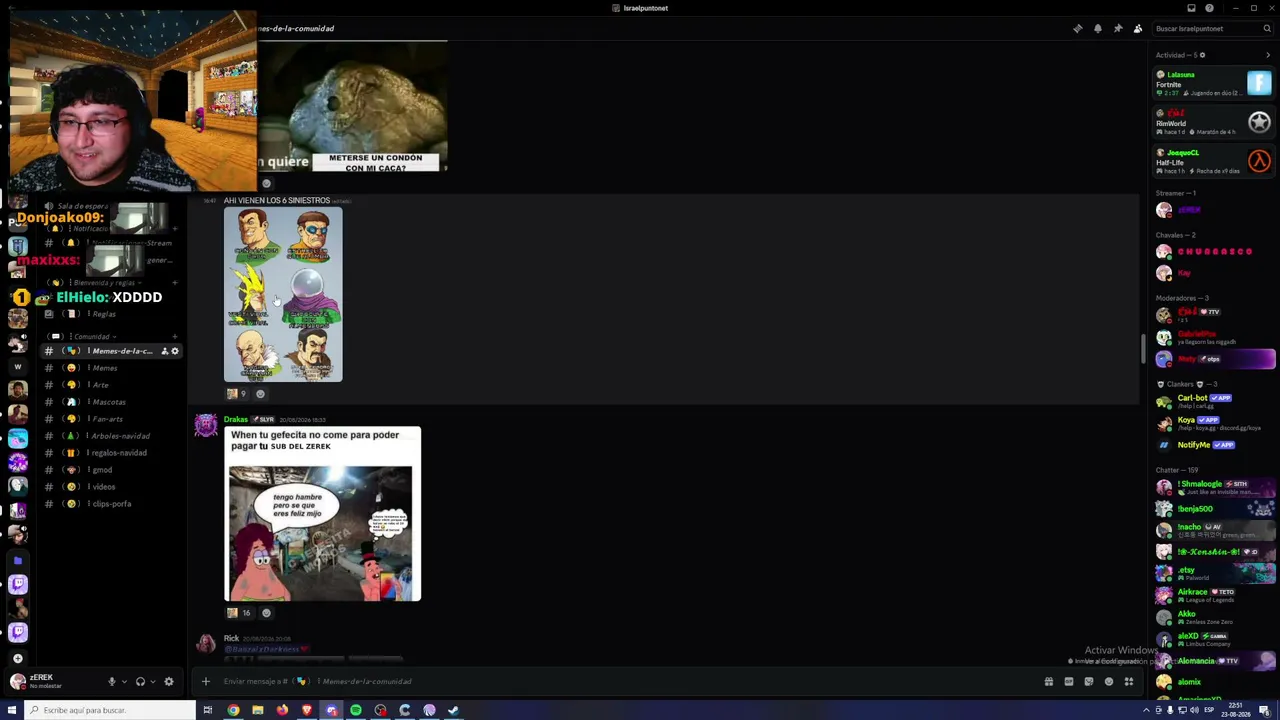Create invite for Memes-de-la-comunidad channel
The image size is (1280, 720).
(x=164, y=351)
